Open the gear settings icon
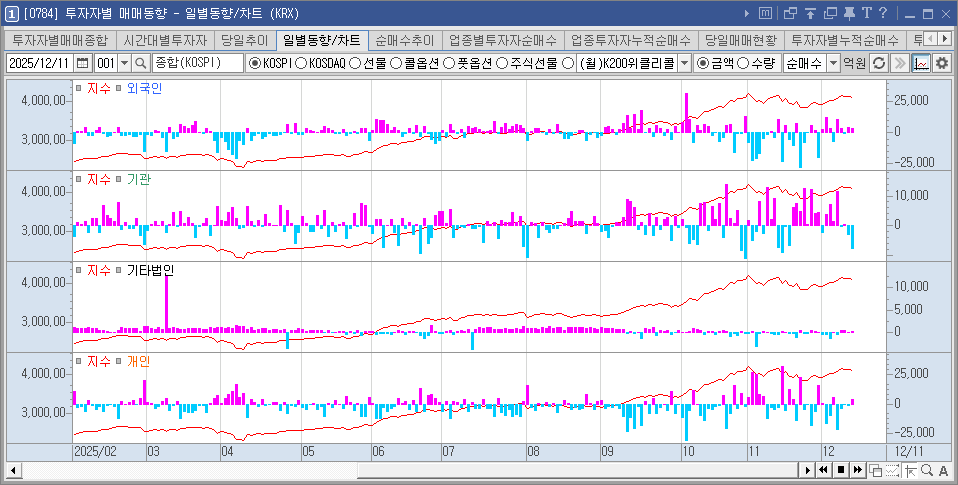 click(x=942, y=63)
